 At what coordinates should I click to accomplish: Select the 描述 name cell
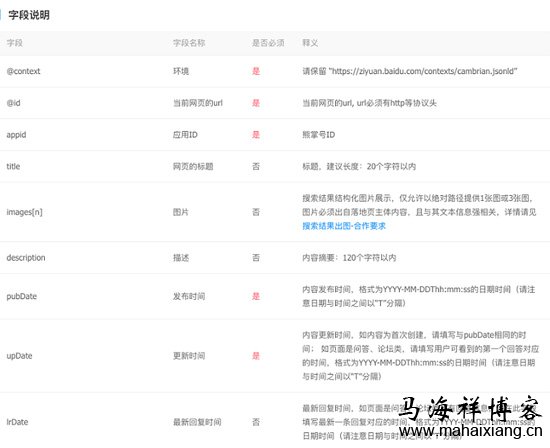pos(181,258)
